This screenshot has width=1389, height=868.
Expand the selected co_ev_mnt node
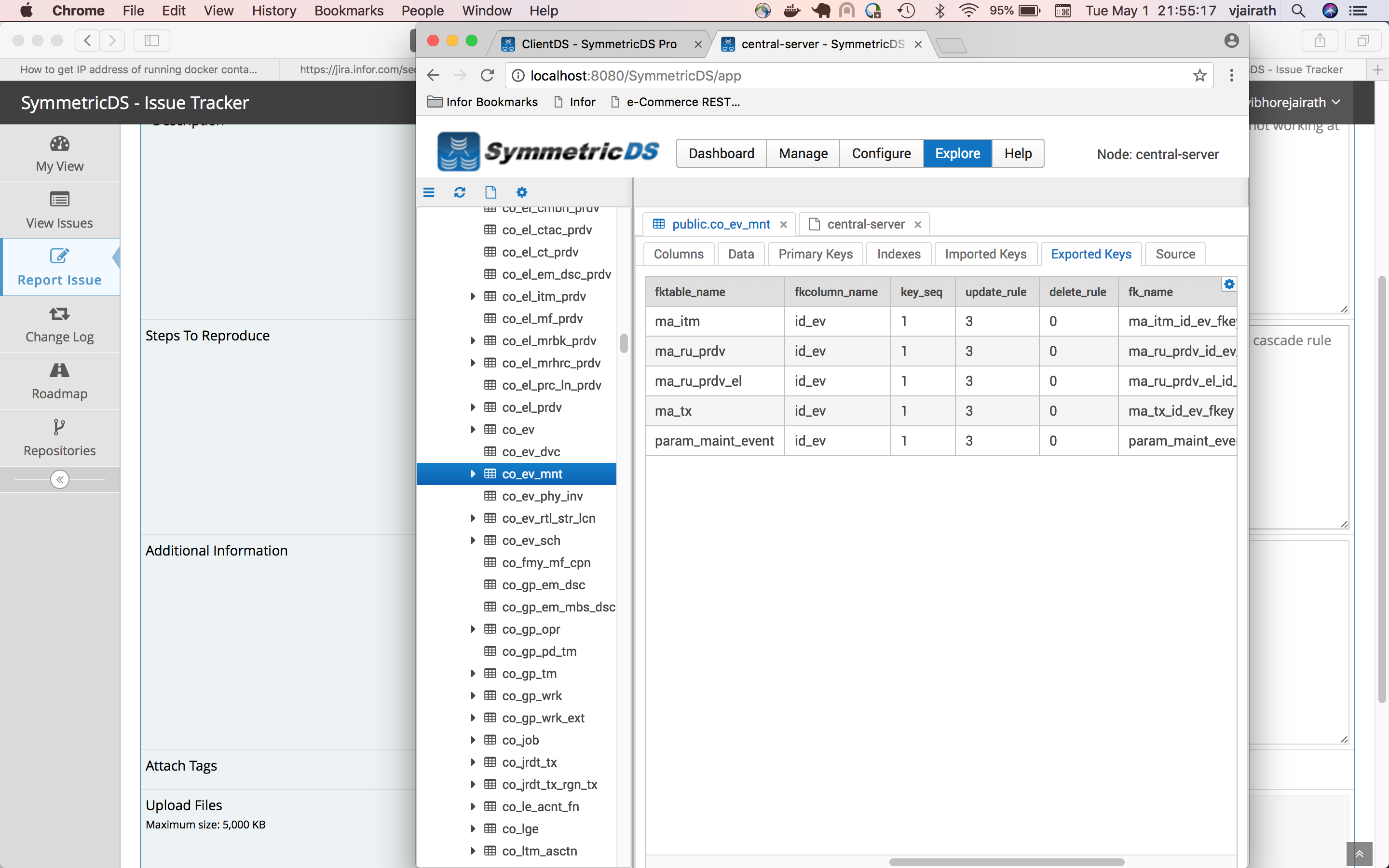473,474
